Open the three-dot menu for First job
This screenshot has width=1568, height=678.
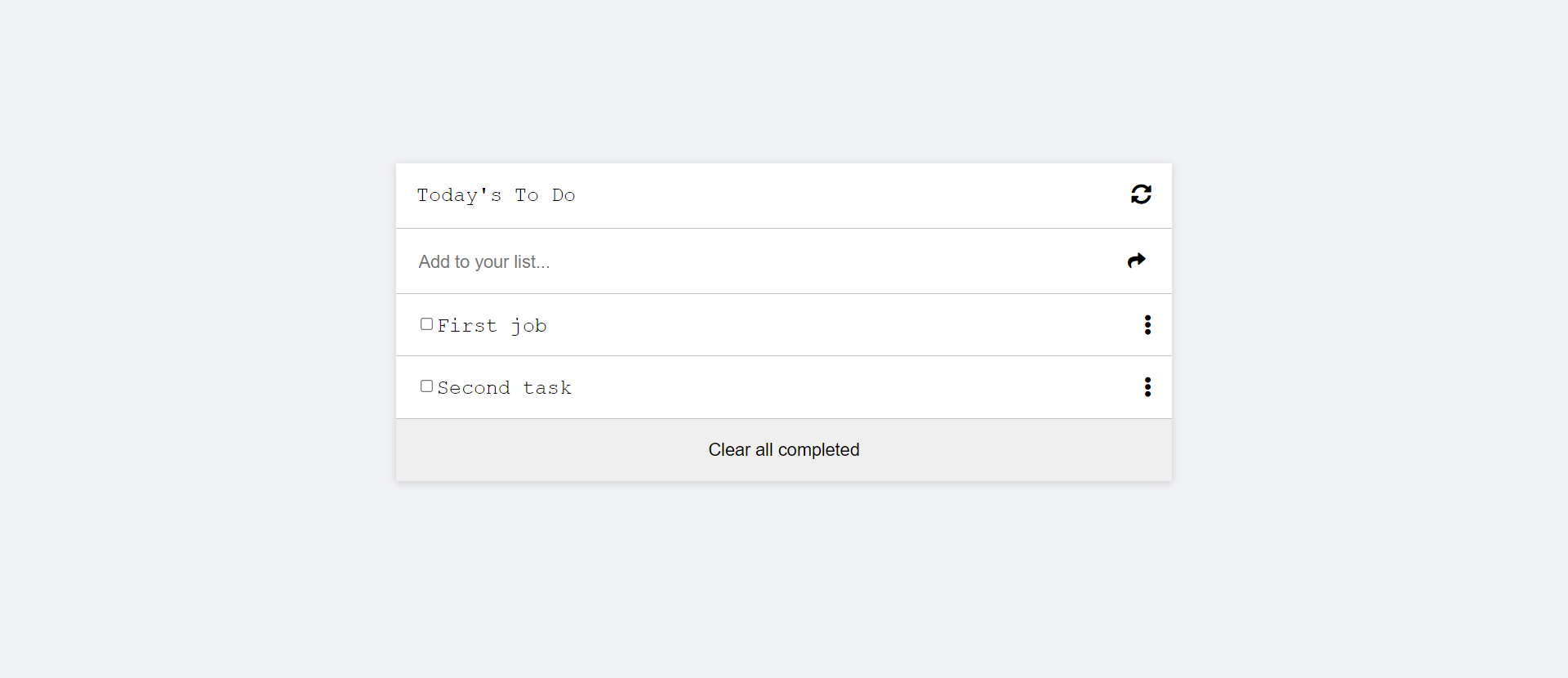1147,325
